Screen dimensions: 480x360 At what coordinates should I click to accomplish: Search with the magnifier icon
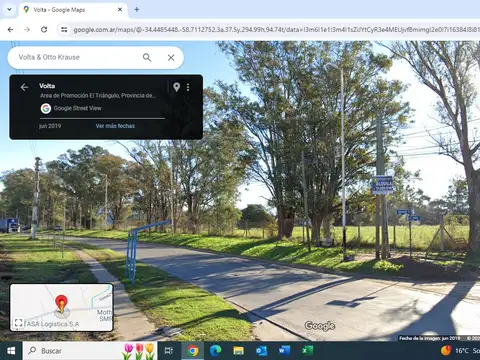coord(147,57)
